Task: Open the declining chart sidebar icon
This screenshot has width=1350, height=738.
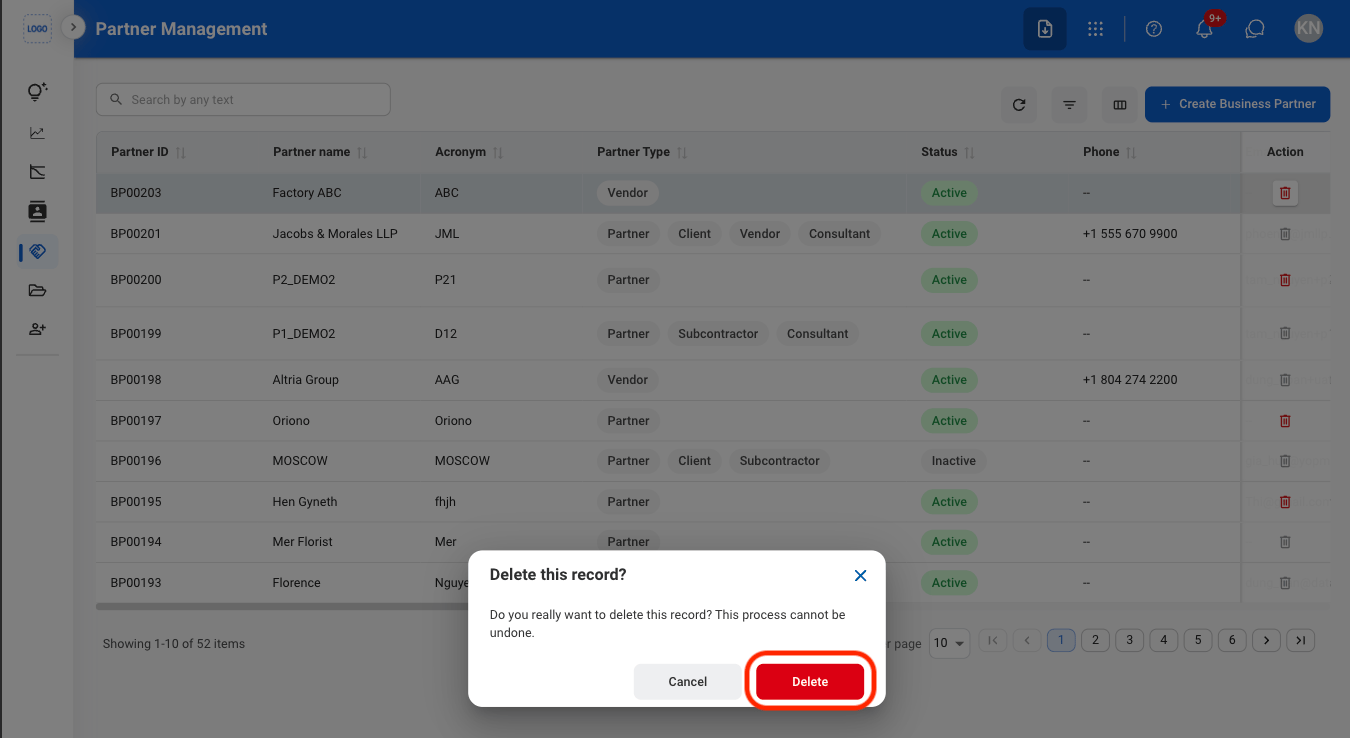Action: tap(37, 172)
